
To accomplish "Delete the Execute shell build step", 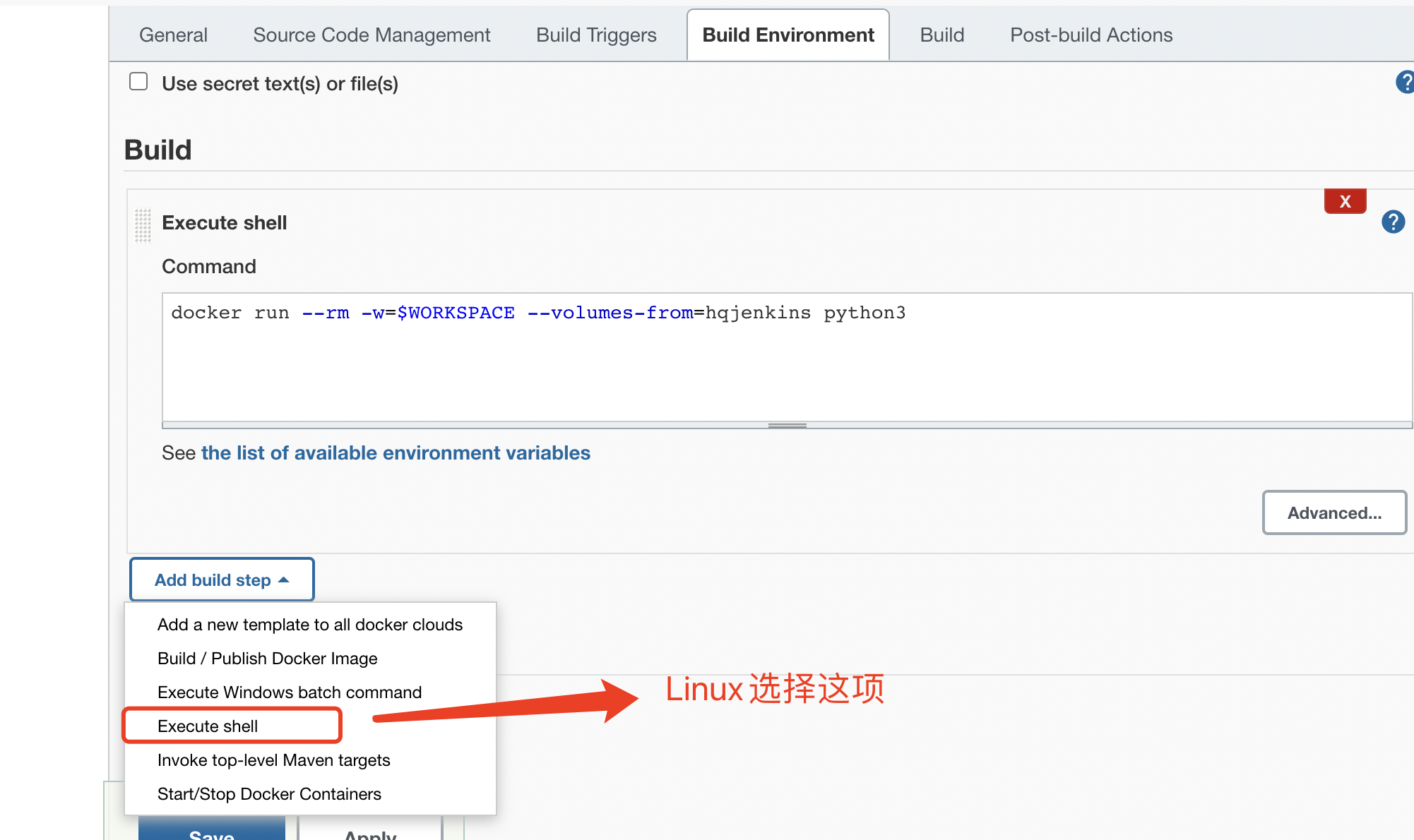I will pyautogui.click(x=1345, y=201).
